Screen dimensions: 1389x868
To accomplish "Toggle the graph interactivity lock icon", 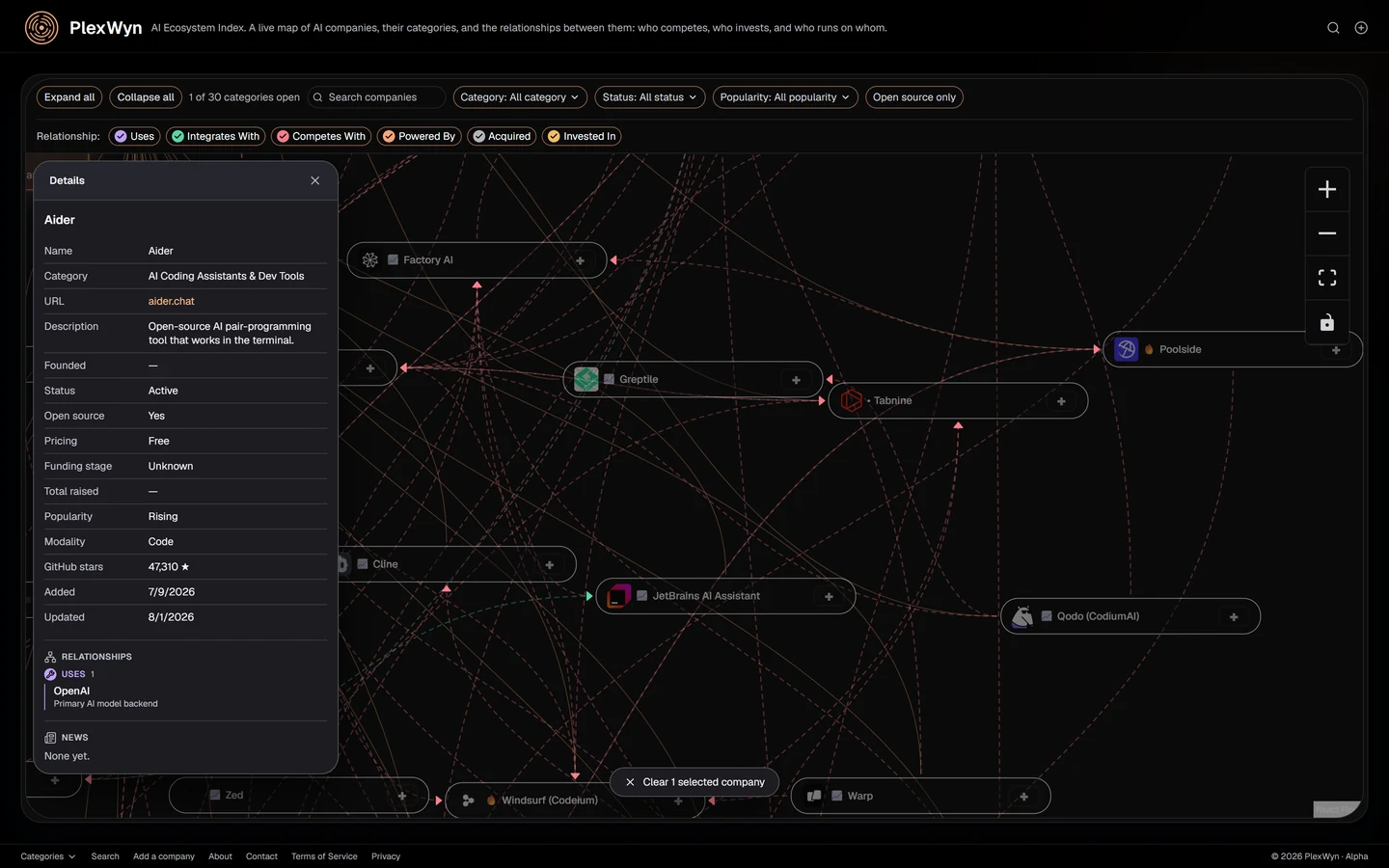I will [x=1327, y=322].
